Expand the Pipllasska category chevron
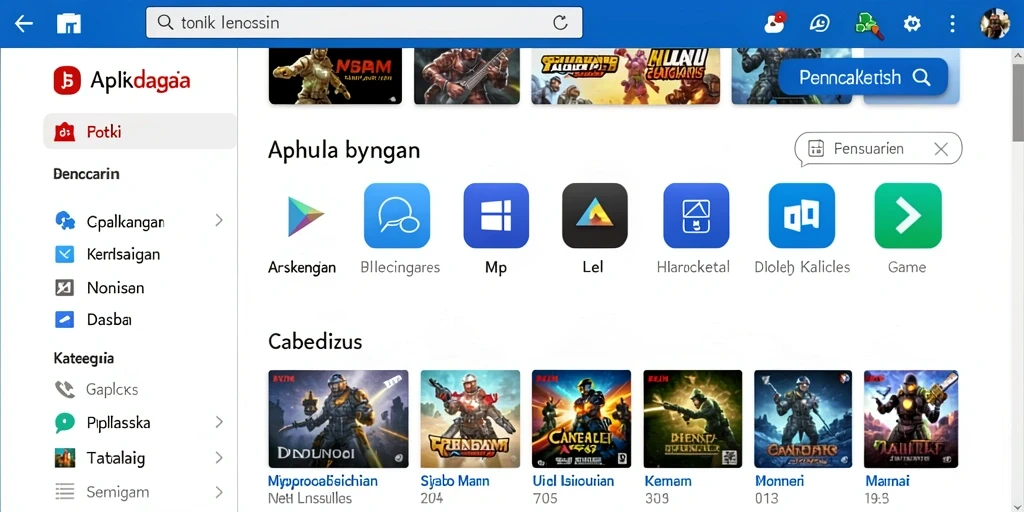Image resolution: width=1024 pixels, height=512 pixels. [x=219, y=422]
